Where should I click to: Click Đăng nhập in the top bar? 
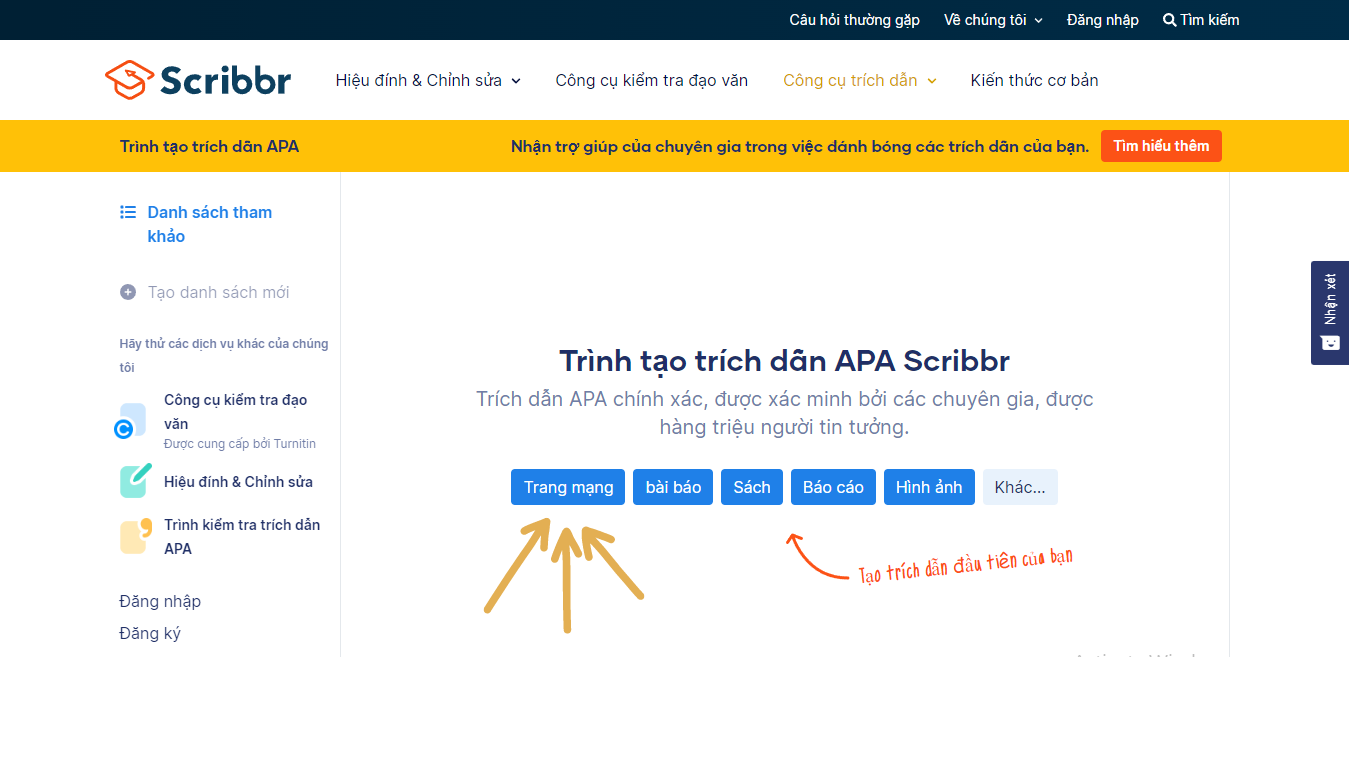point(1103,20)
